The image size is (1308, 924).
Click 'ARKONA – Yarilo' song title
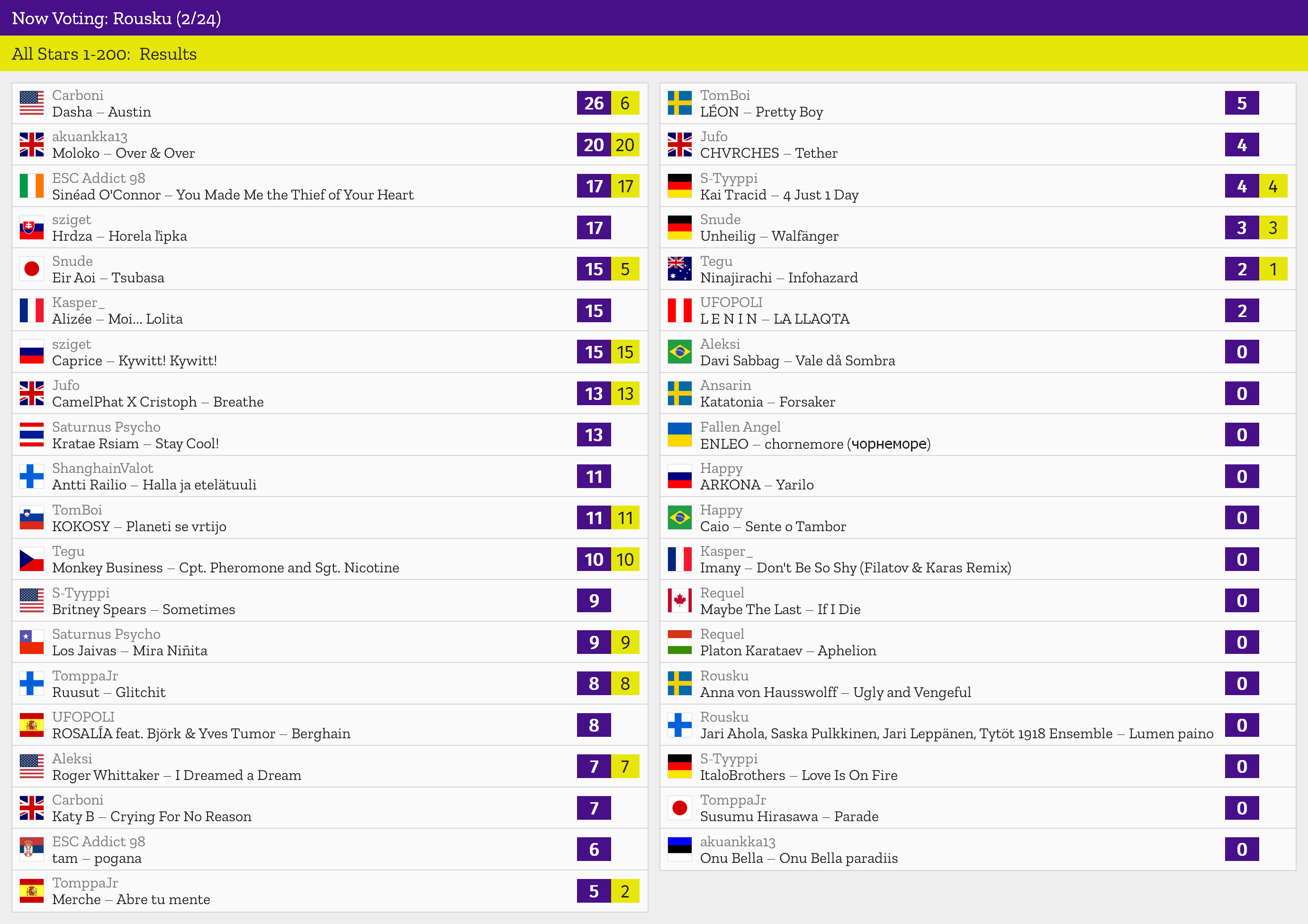(x=757, y=485)
